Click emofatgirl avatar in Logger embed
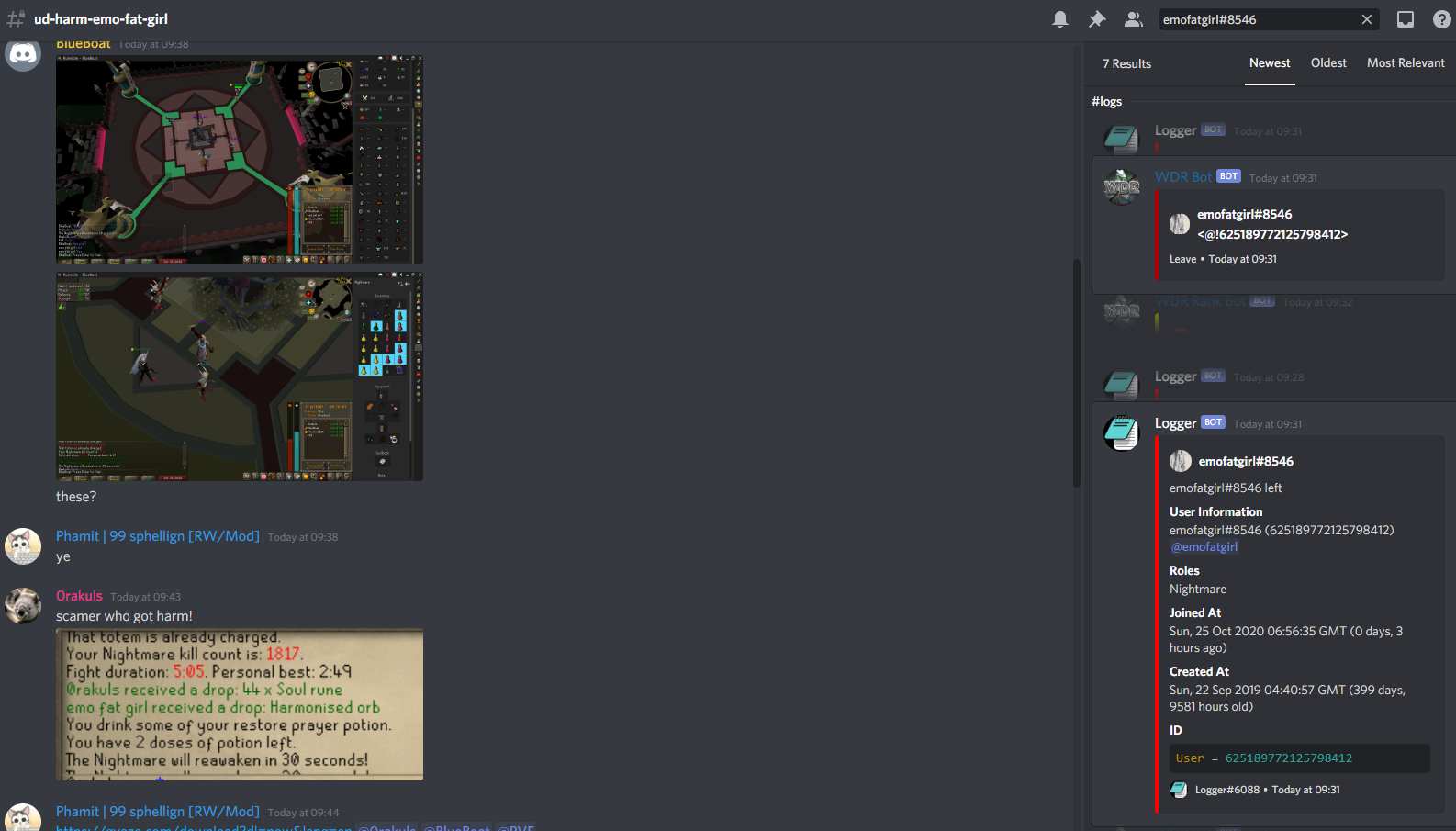The image size is (1456, 831). tap(1181, 461)
